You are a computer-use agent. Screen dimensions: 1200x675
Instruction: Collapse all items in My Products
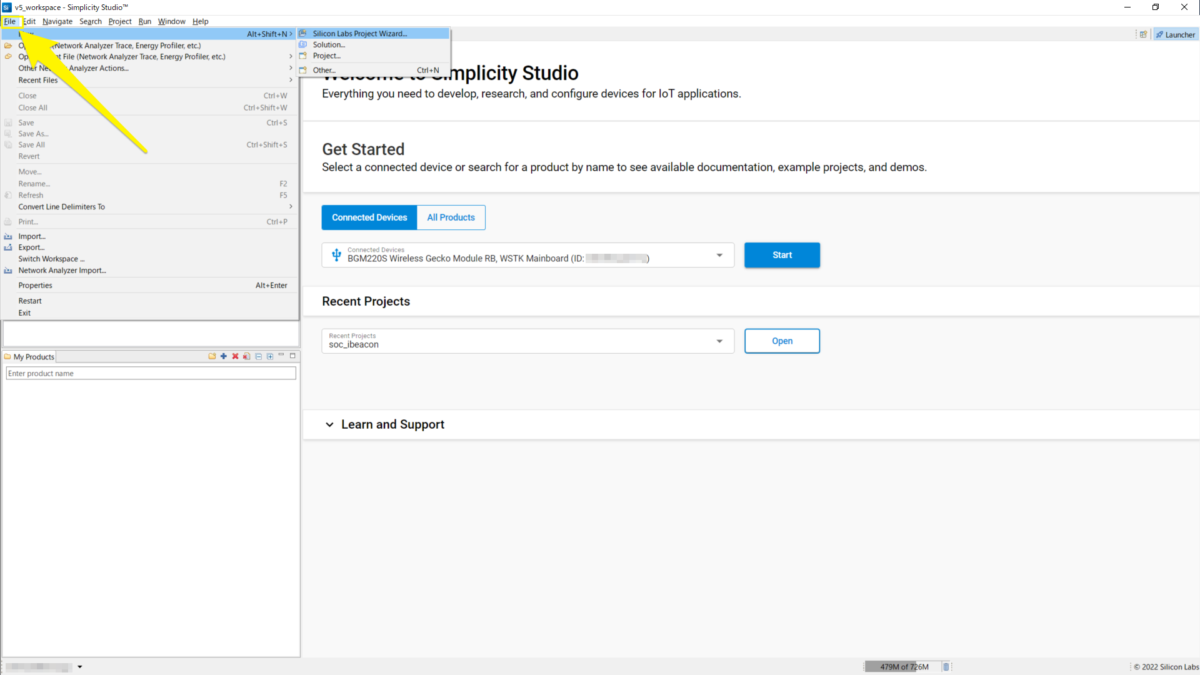pos(258,357)
